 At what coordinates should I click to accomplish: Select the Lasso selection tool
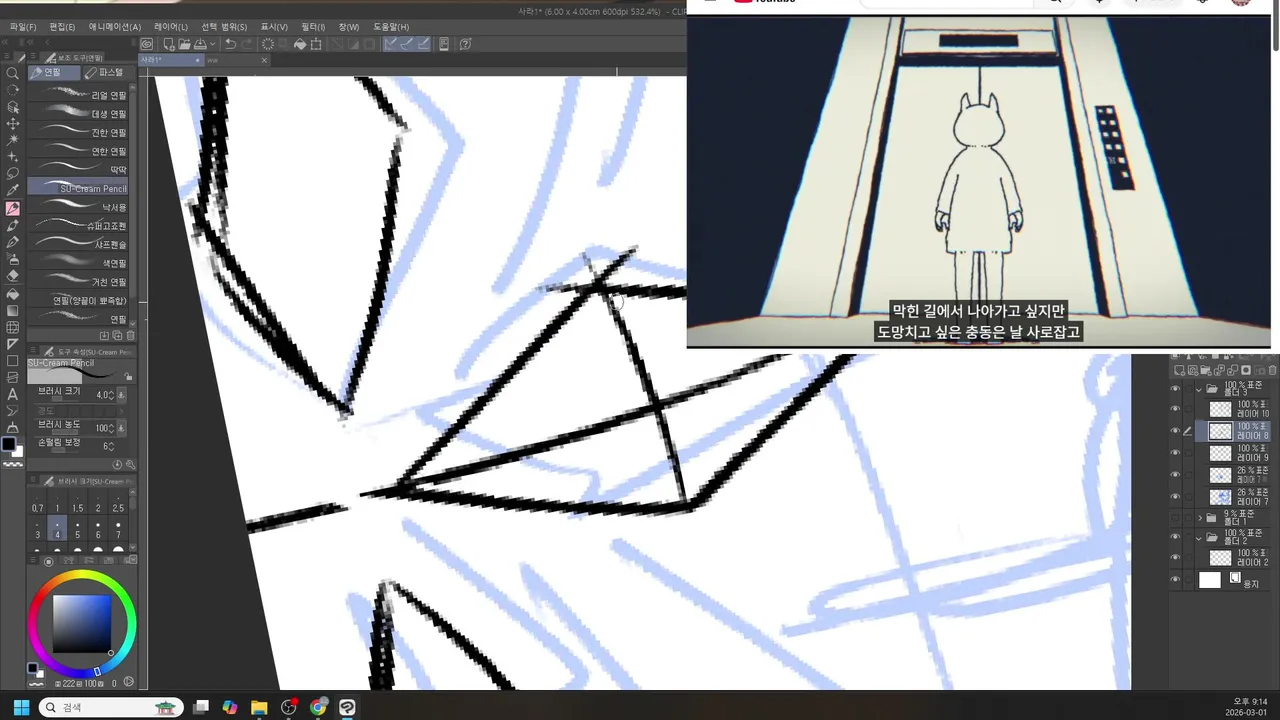pos(12,173)
